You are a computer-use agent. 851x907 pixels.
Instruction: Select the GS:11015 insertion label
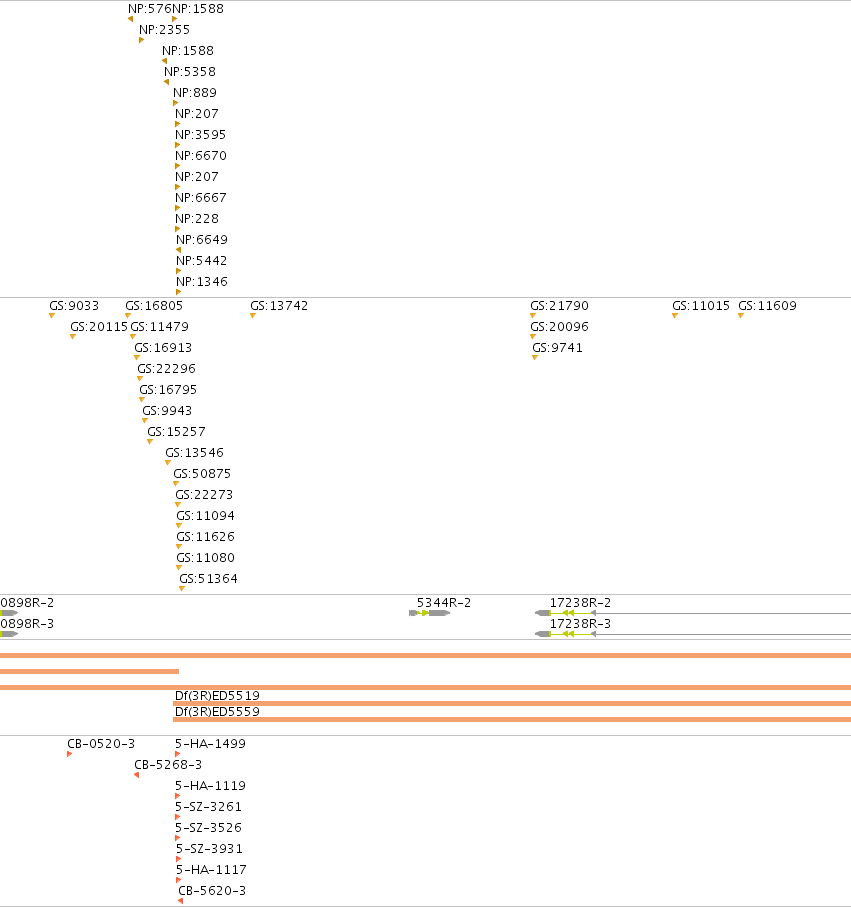(701, 305)
